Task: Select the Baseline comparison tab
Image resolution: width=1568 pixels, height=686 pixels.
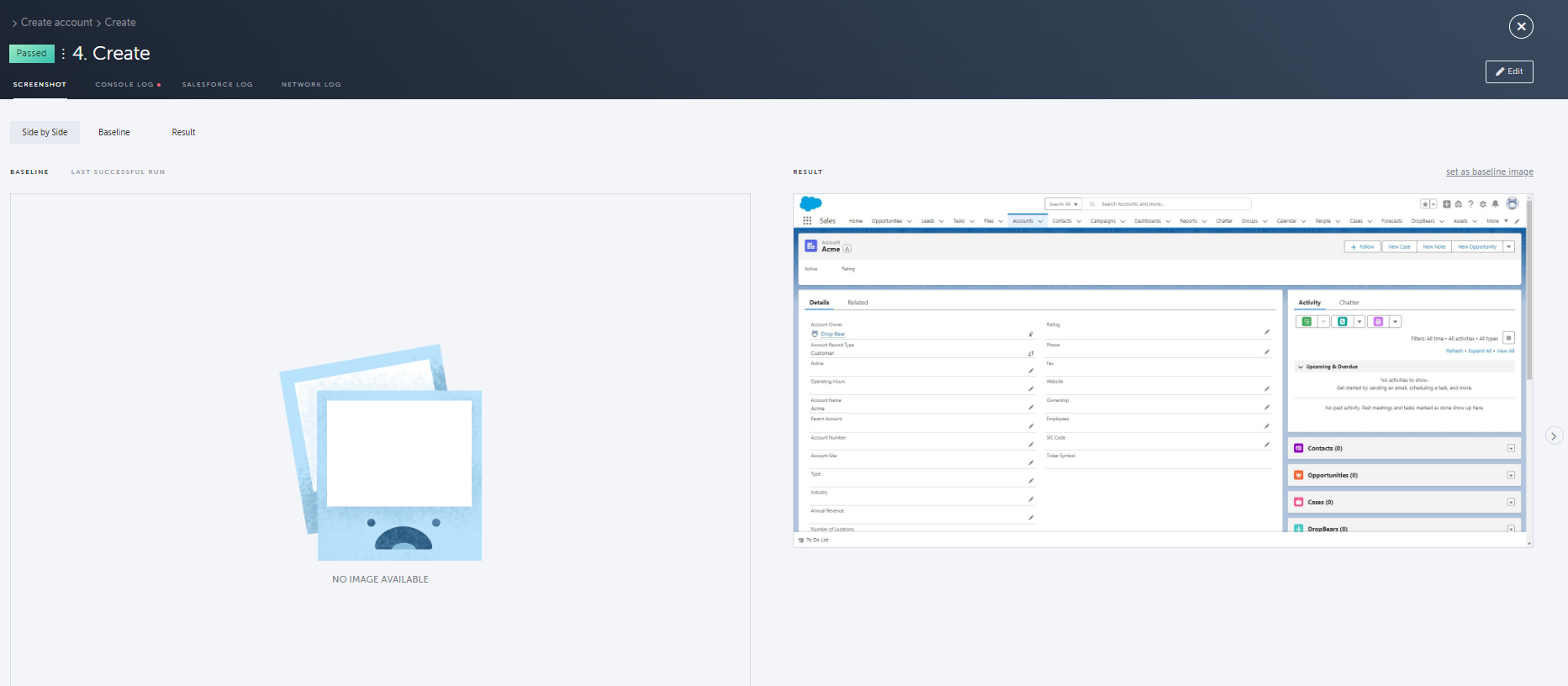Action: point(29,172)
